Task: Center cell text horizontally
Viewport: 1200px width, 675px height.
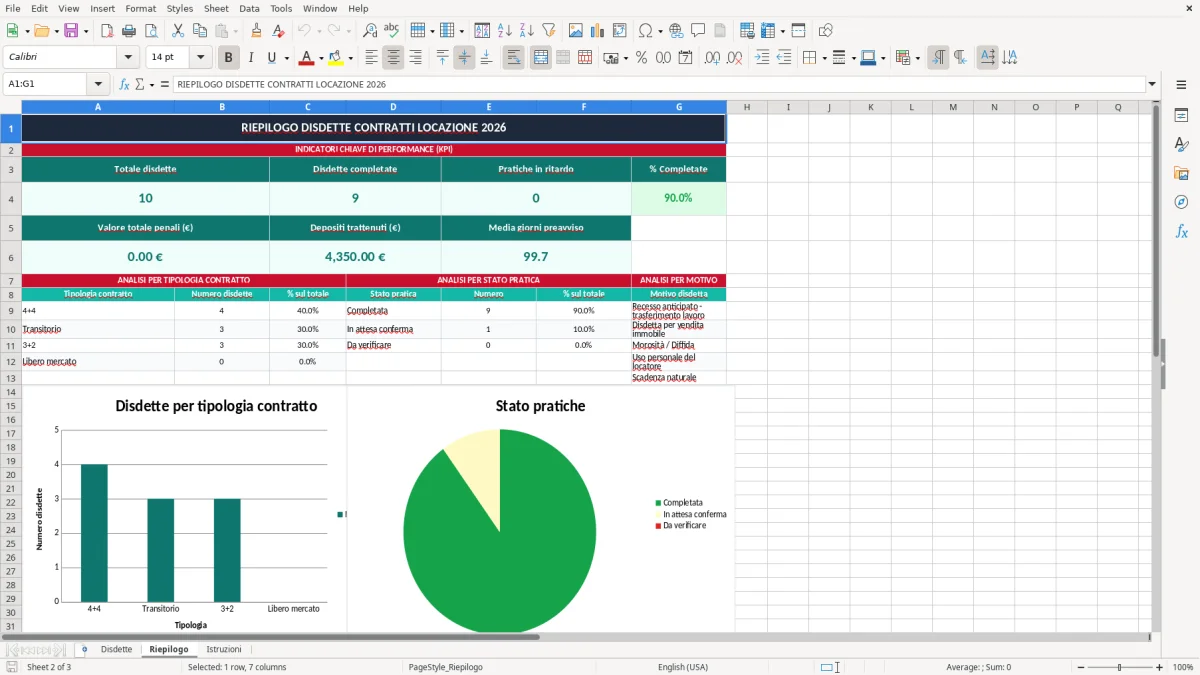Action: tap(394, 58)
